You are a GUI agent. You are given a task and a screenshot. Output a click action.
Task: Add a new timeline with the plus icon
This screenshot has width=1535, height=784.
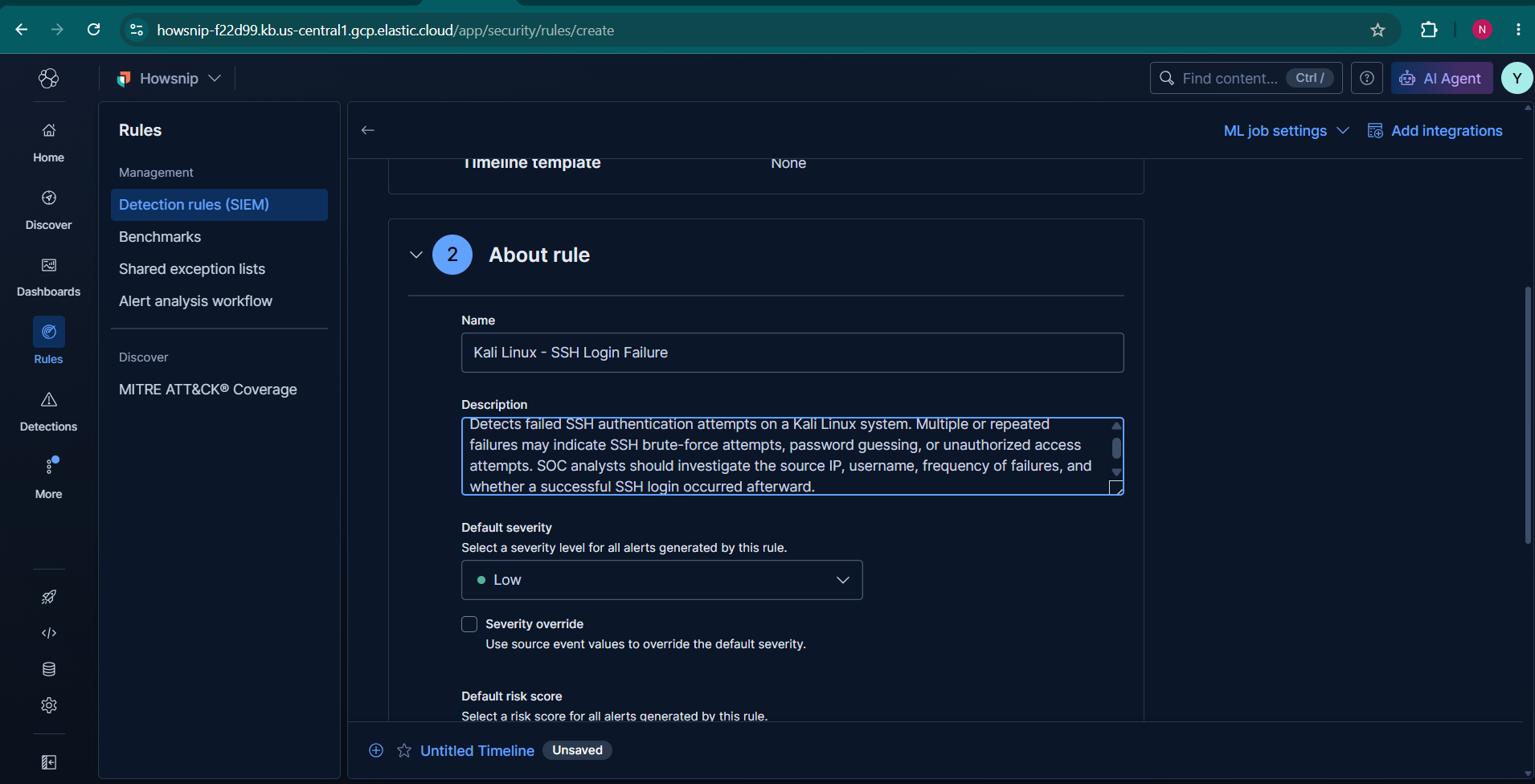[376, 750]
